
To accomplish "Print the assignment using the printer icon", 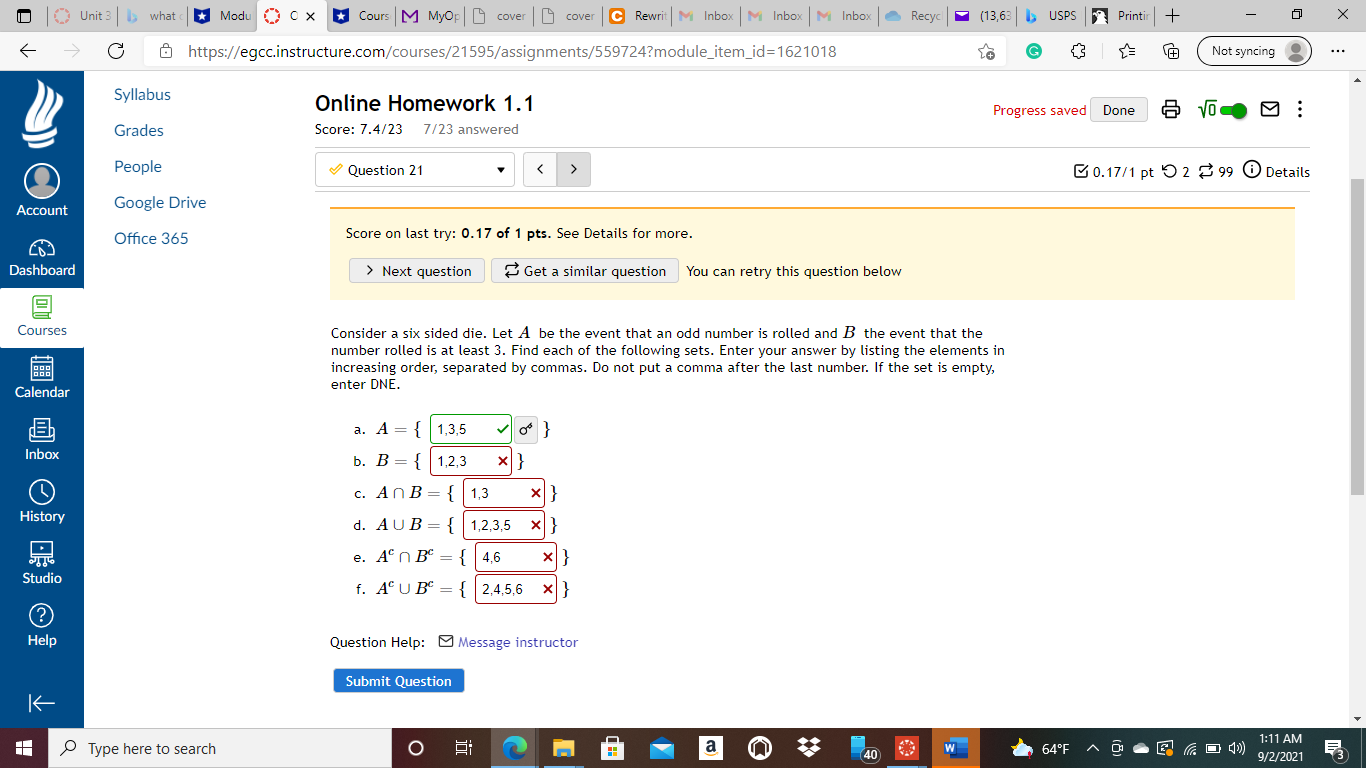I will [1171, 110].
